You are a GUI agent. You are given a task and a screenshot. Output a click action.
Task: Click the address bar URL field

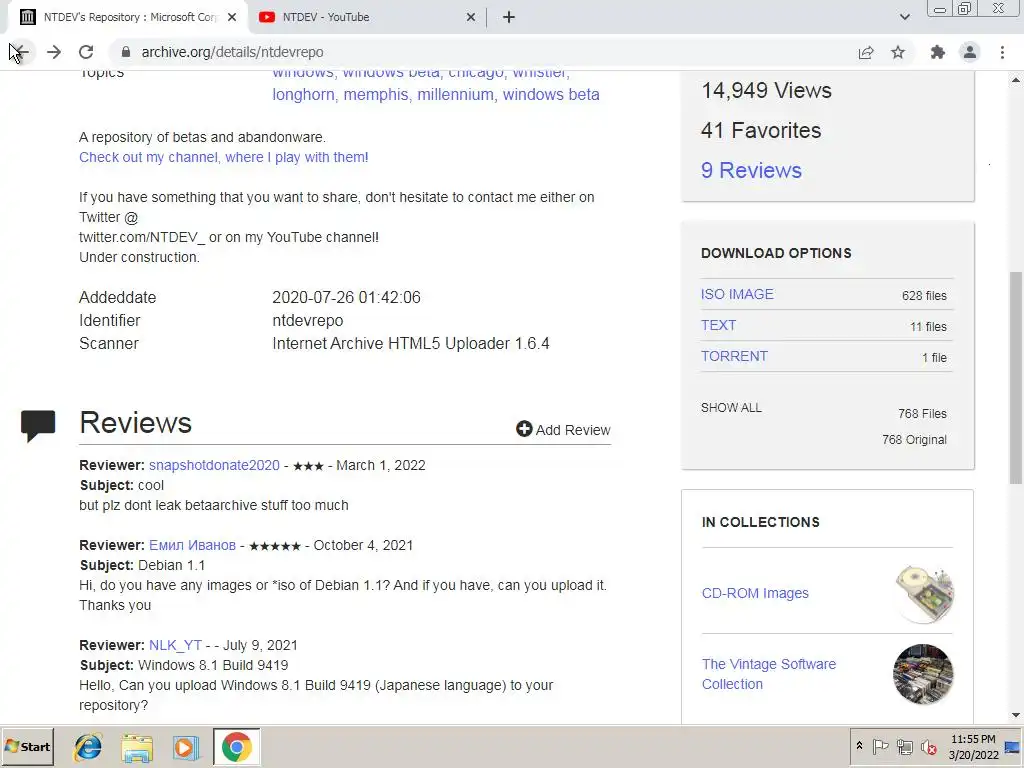(483, 52)
